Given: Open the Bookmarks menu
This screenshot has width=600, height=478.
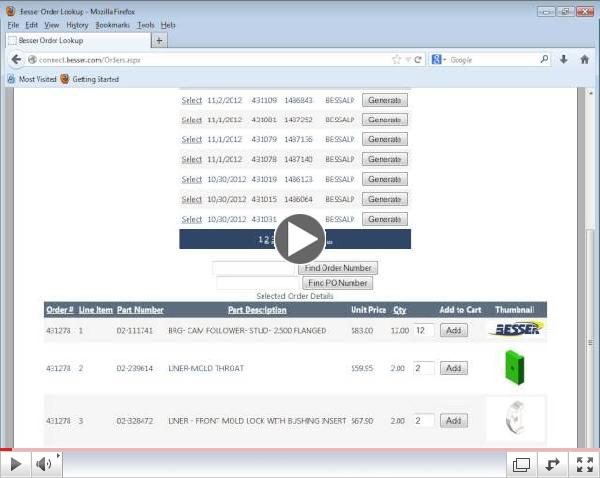Looking at the screenshot, I should (112, 24).
